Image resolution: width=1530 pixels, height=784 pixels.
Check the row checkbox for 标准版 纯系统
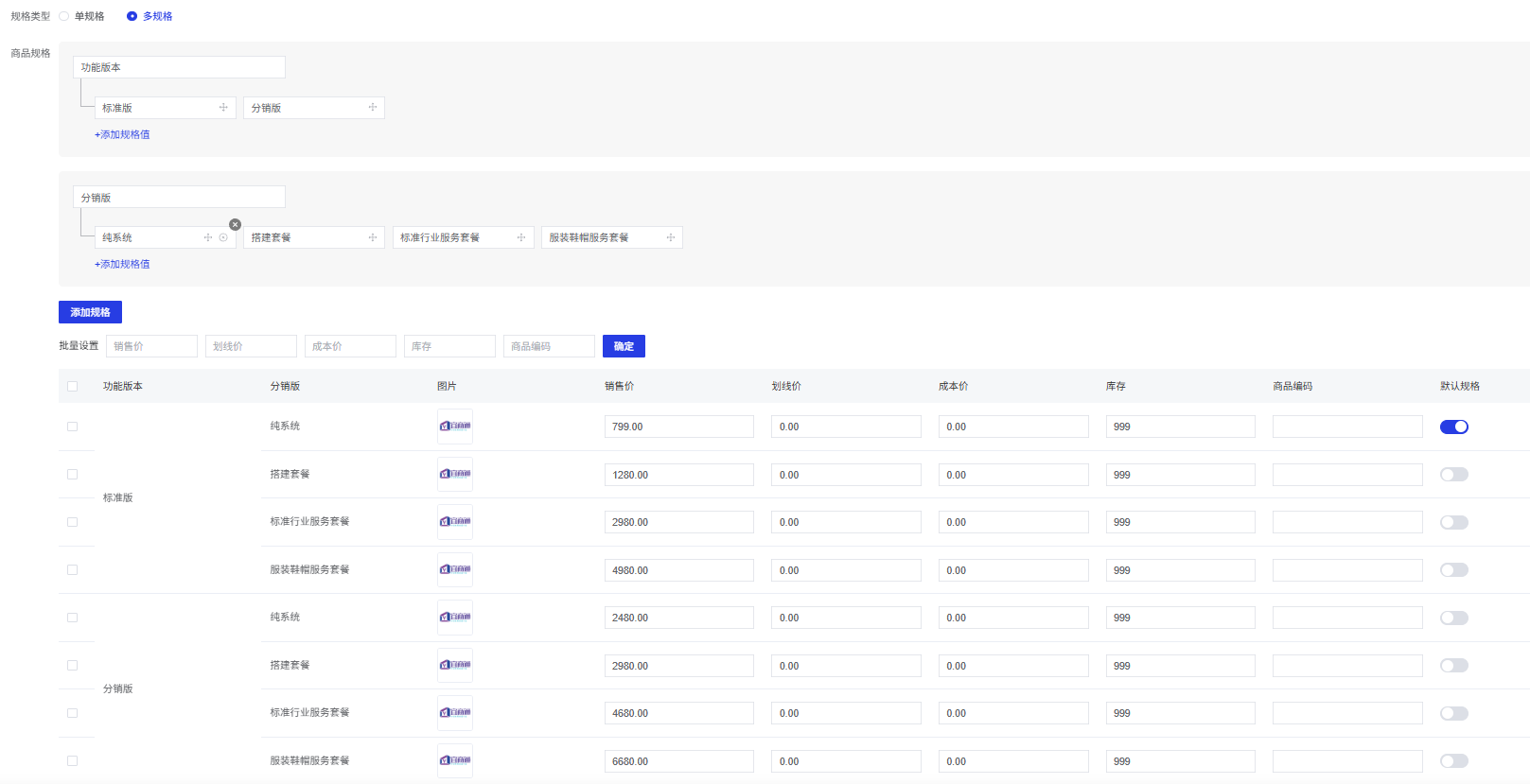(x=73, y=427)
